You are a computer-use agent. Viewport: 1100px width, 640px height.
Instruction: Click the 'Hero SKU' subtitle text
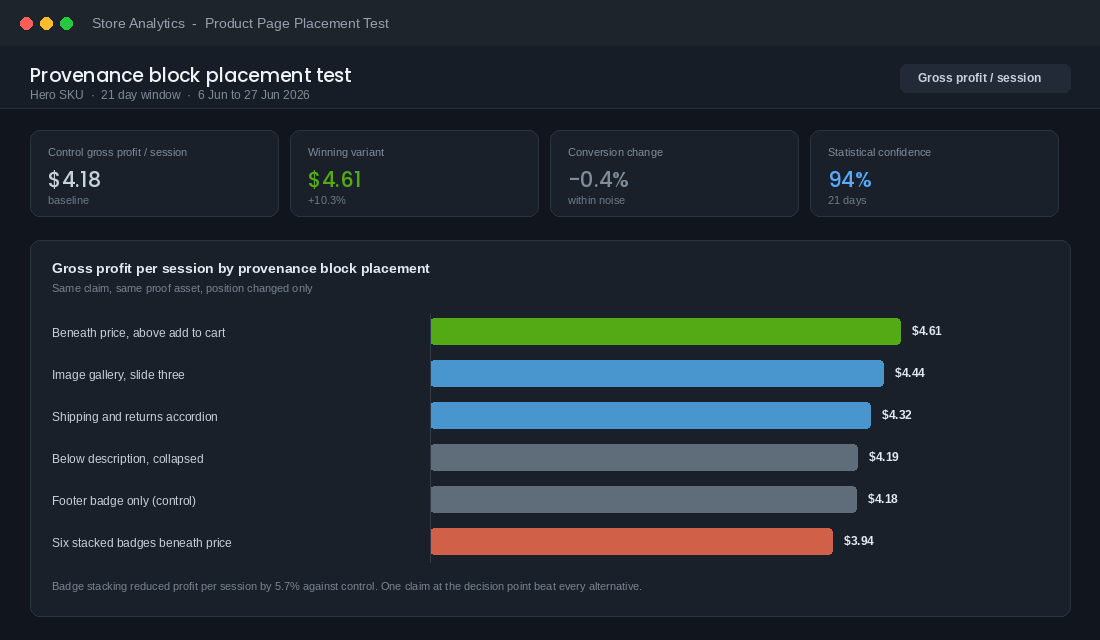tap(57, 95)
